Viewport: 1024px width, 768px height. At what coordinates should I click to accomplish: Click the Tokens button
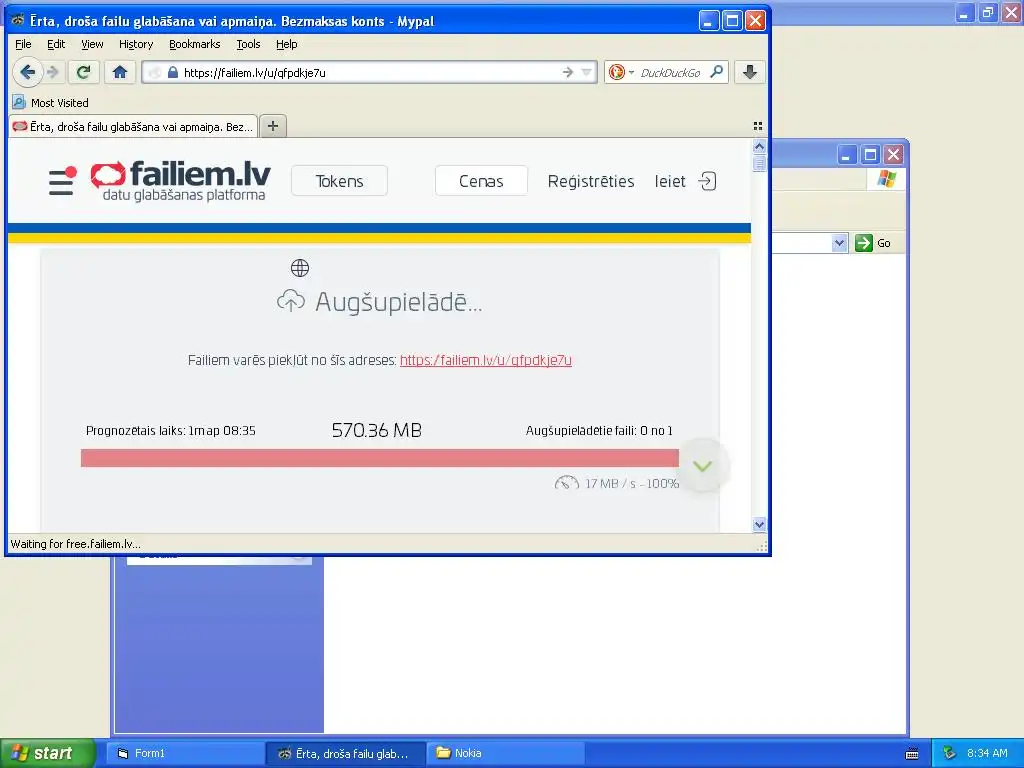pos(339,181)
